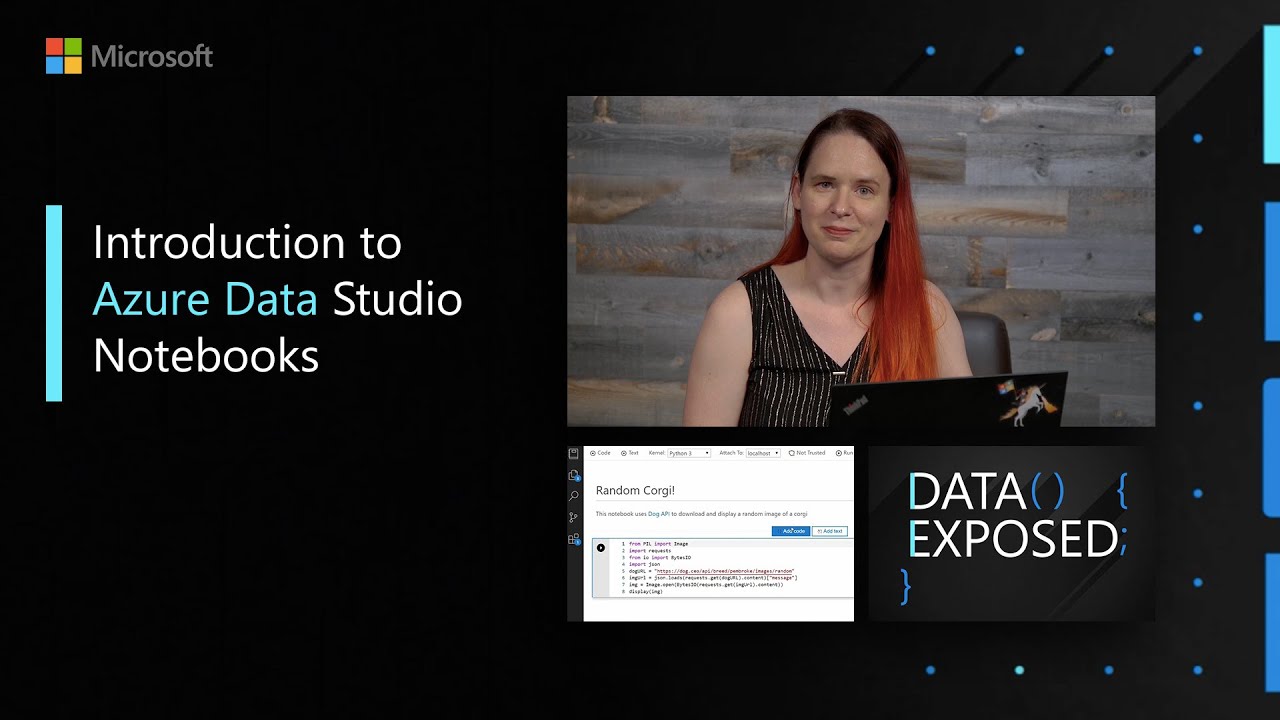The image size is (1280, 720).
Task: Click the 'Introduction to' title text
Action: tap(247, 243)
